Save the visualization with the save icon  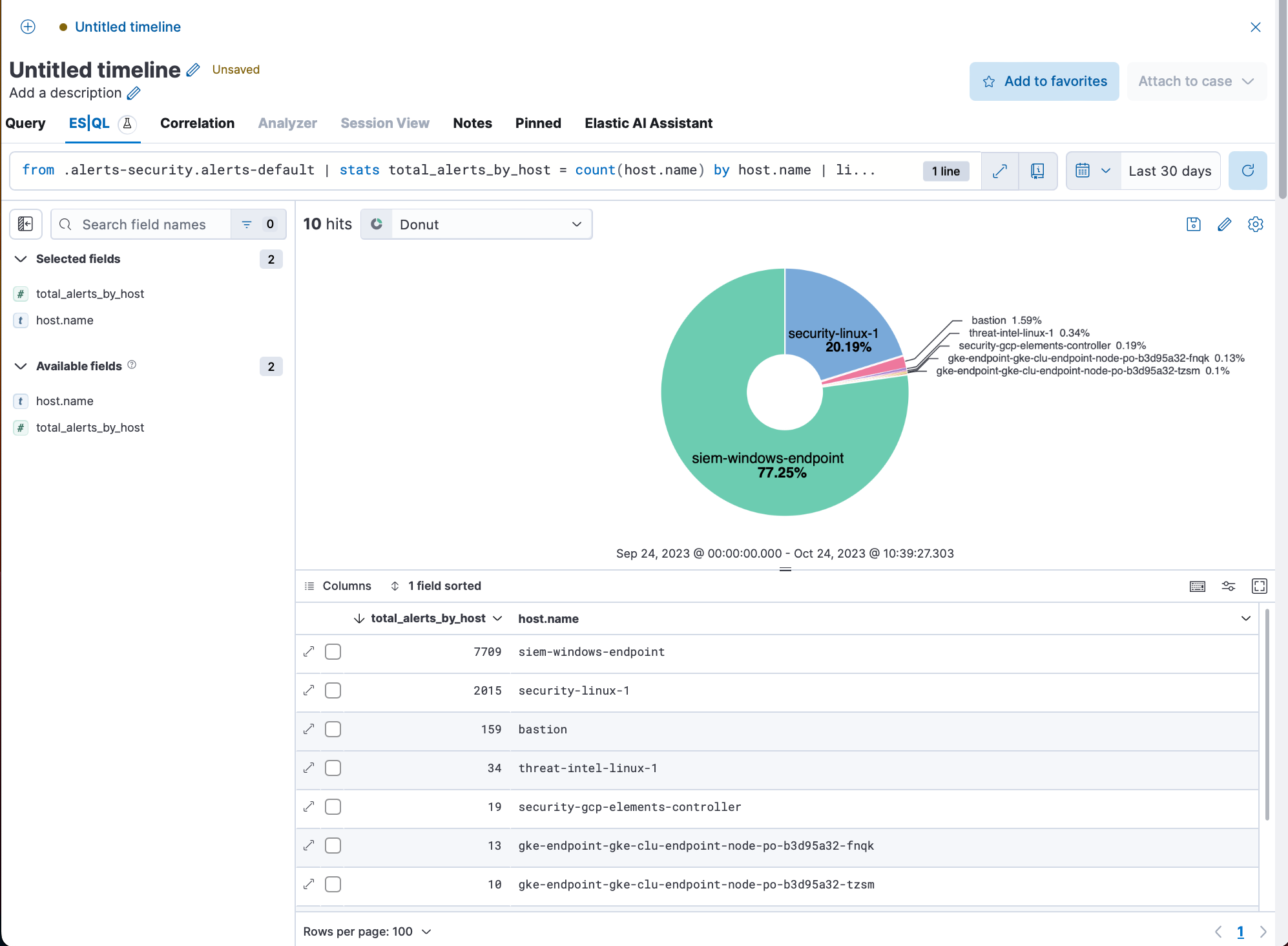(1193, 224)
